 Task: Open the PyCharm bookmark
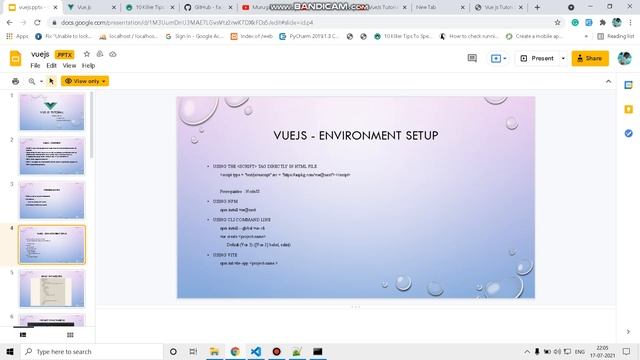coord(309,36)
